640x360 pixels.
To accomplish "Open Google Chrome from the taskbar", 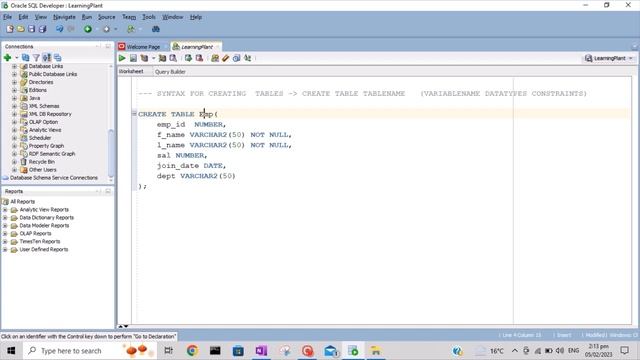I will point(192,351).
